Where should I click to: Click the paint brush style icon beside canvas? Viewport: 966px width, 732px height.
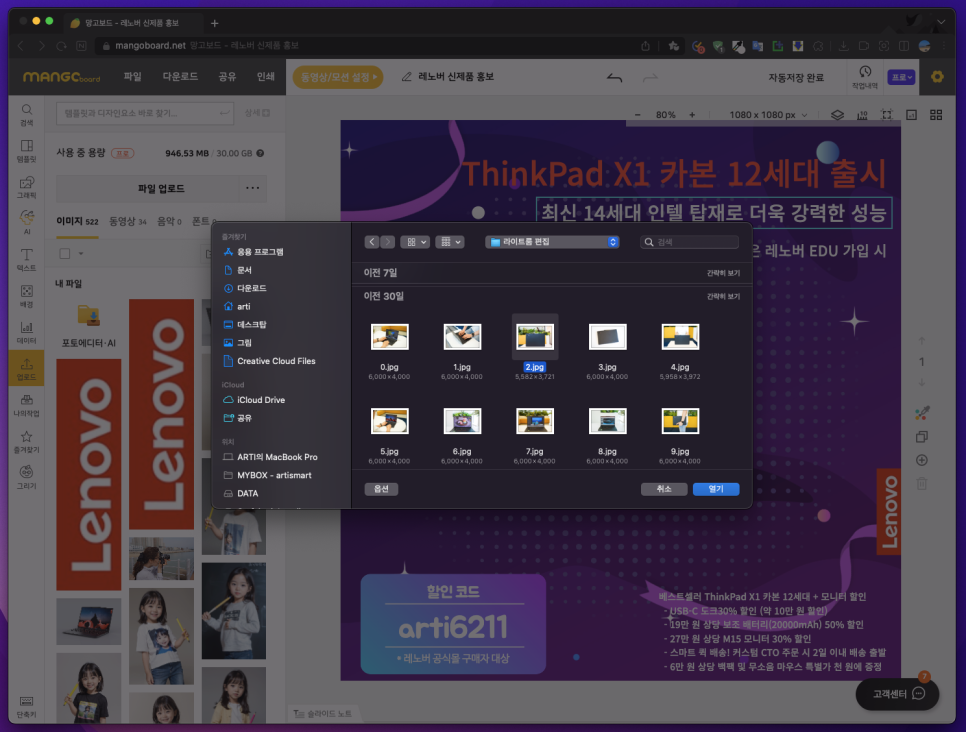pos(922,413)
